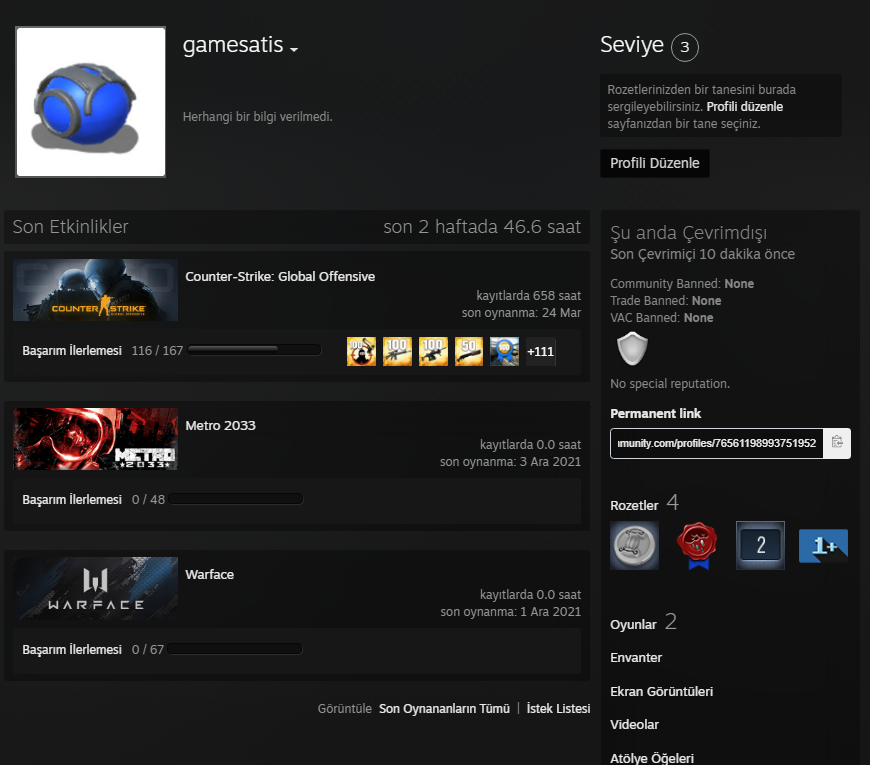Viewport: 870px width, 765px height.
Task: Open the blue 1+ badge
Action: point(823,546)
